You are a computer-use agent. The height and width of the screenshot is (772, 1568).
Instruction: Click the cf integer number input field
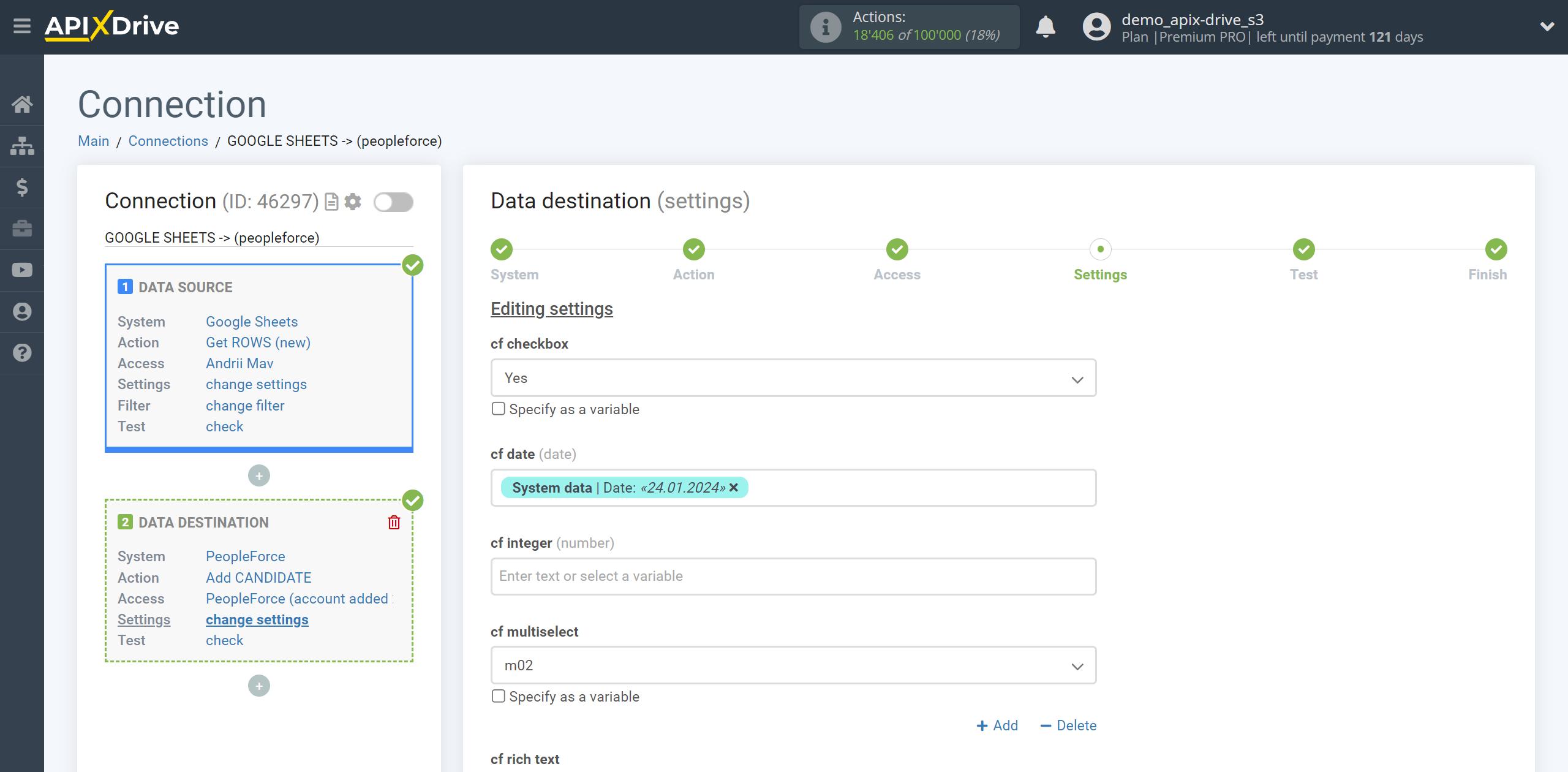click(792, 575)
